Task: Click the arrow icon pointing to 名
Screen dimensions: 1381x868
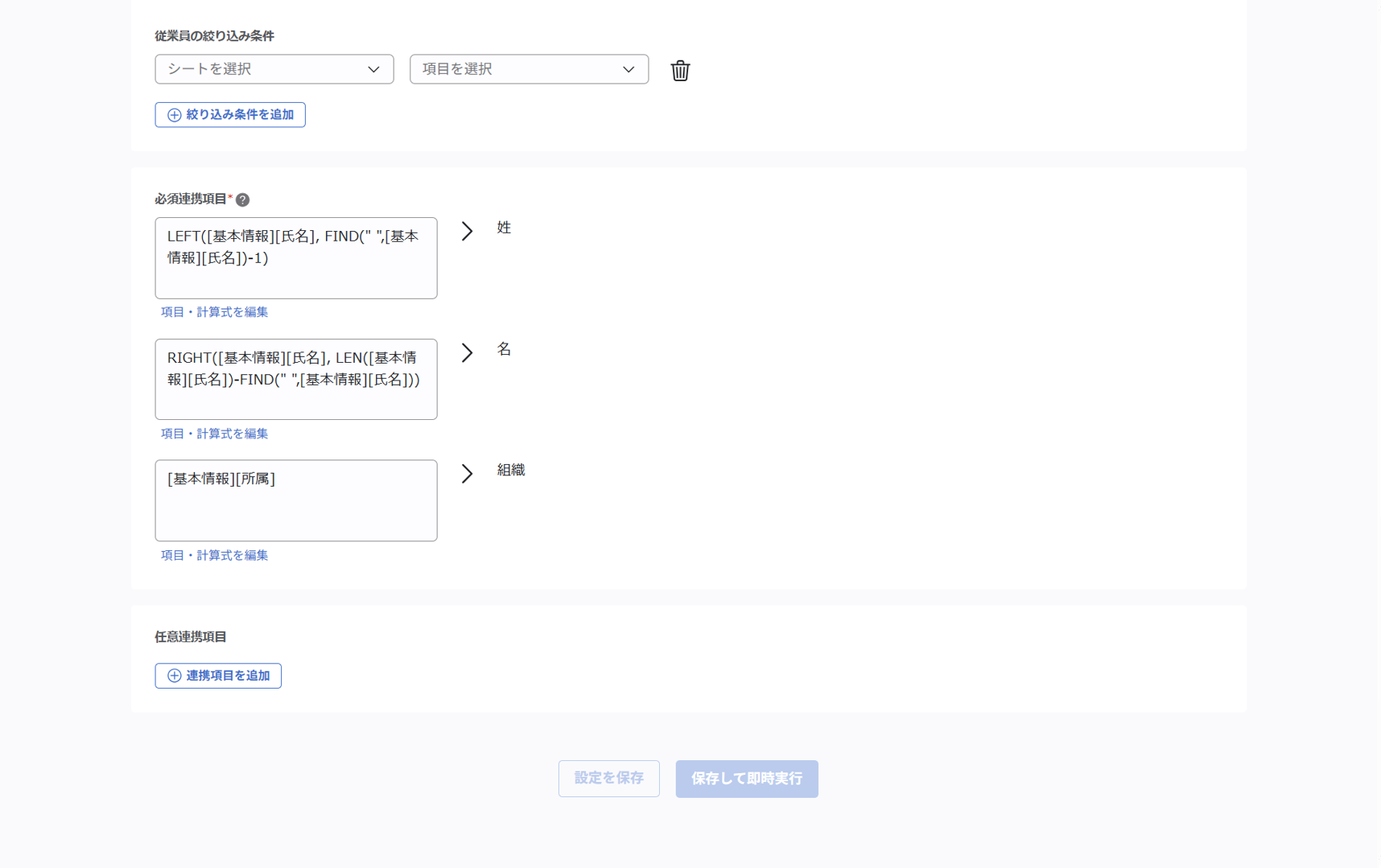Action: (467, 352)
